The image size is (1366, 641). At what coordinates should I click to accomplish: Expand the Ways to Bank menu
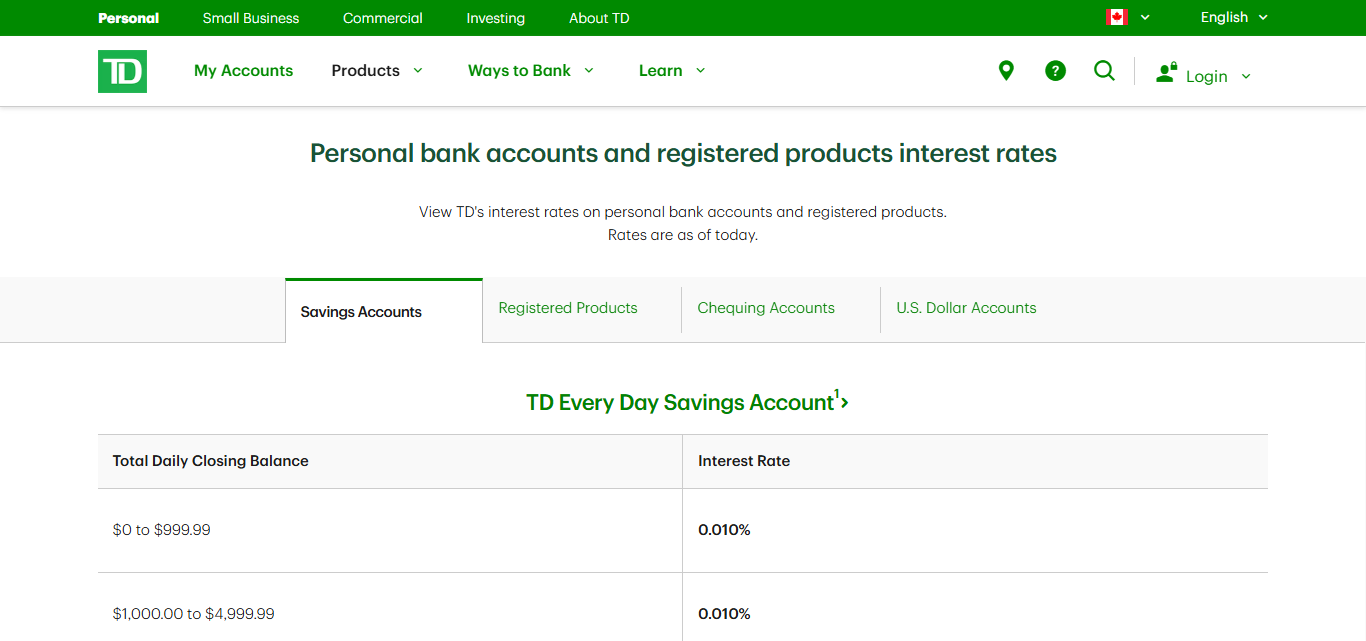click(x=531, y=70)
